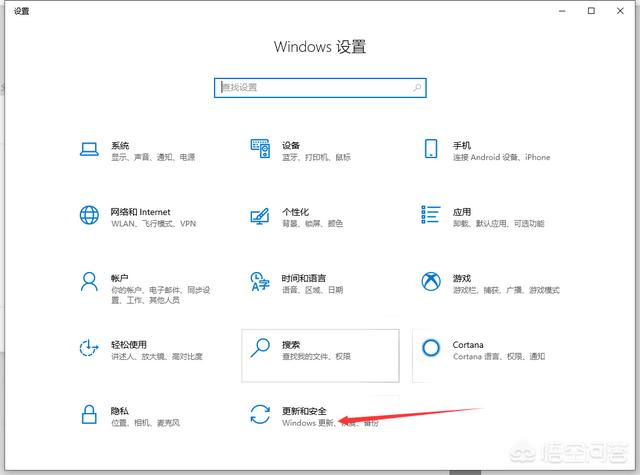Click the '游戏栏、捕获、广播、游戏模式' description
The image size is (640, 475).
tap(506, 290)
